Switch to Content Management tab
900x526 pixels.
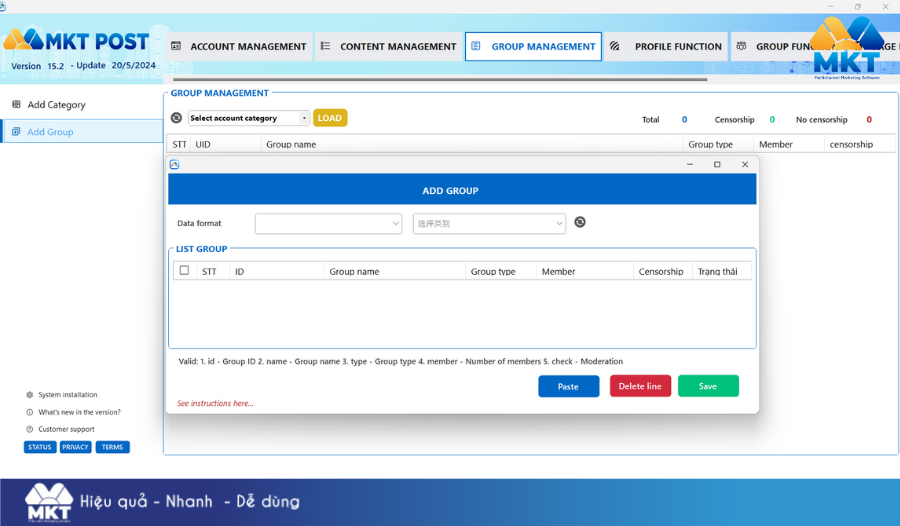389,47
